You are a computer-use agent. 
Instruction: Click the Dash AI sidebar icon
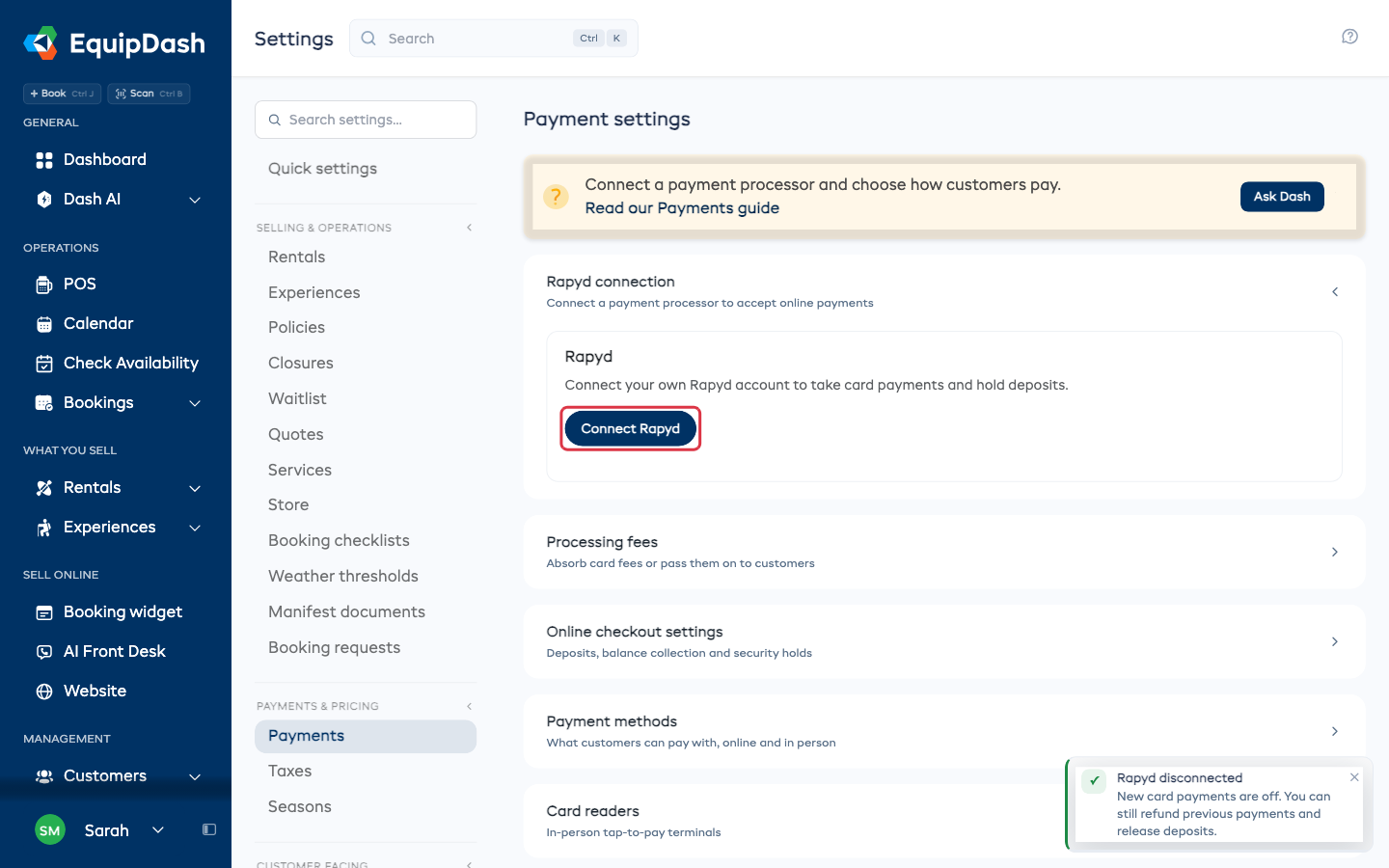click(44, 200)
